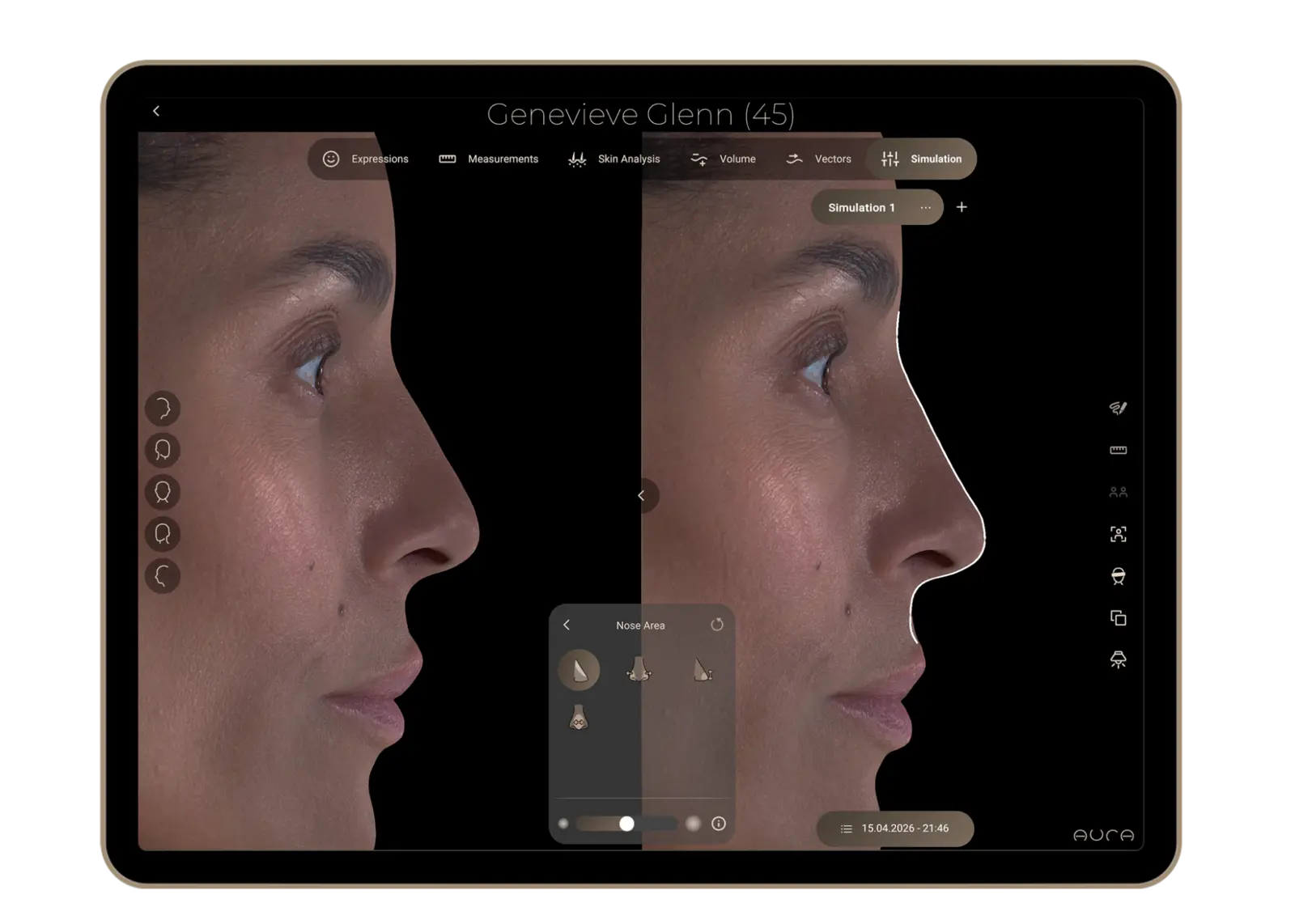Viewport: 1295px width, 924px height.
Task: Select the left profile view icon (bottom head icon)
Action: (163, 576)
